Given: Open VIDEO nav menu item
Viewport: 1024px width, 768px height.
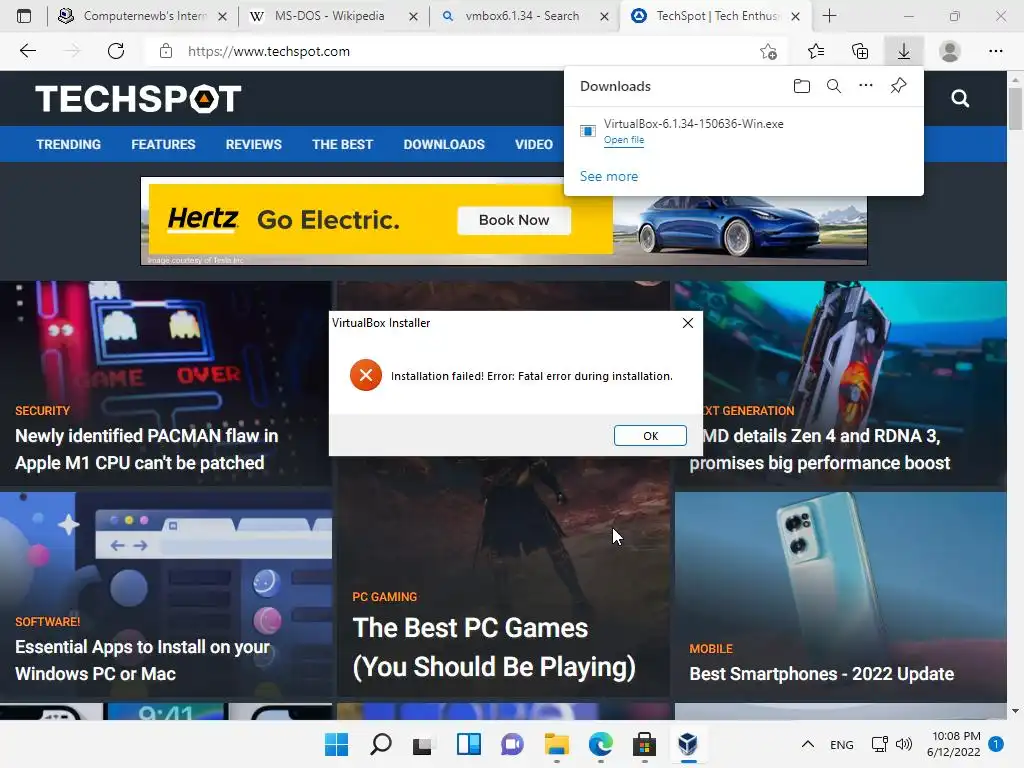Looking at the screenshot, I should 534,144.
